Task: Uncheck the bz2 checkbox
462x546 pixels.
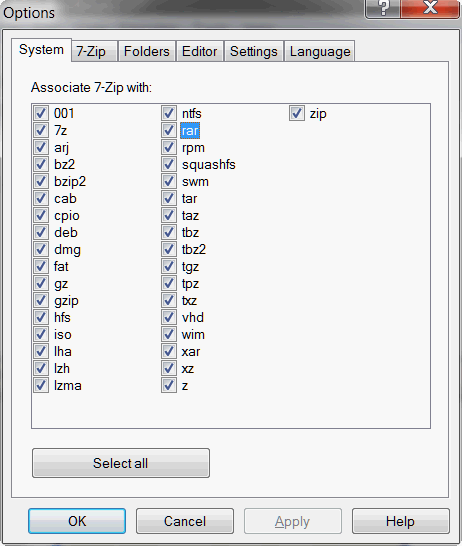Action: (41, 164)
